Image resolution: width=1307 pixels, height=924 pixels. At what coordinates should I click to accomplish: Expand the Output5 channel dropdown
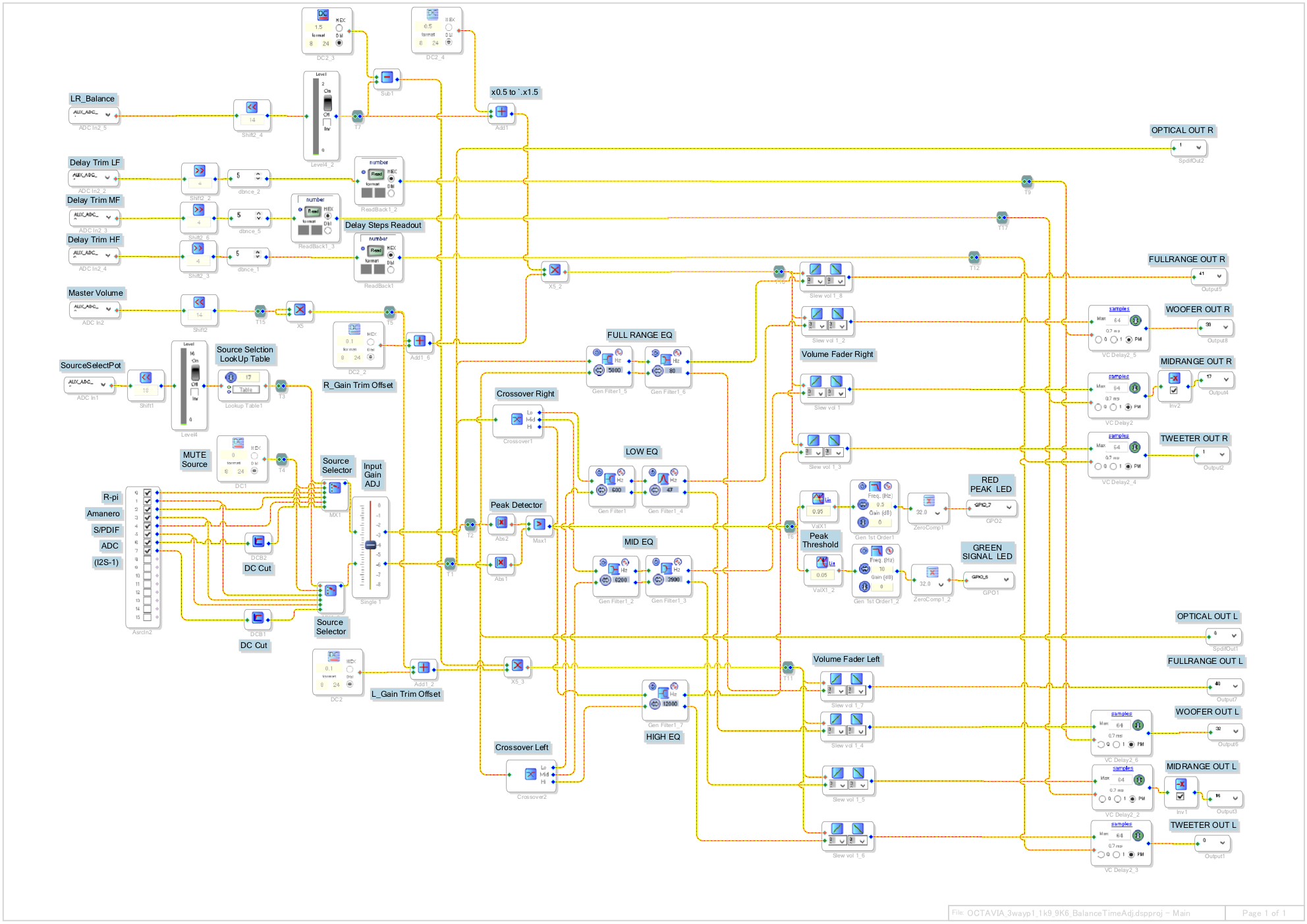1219,277
